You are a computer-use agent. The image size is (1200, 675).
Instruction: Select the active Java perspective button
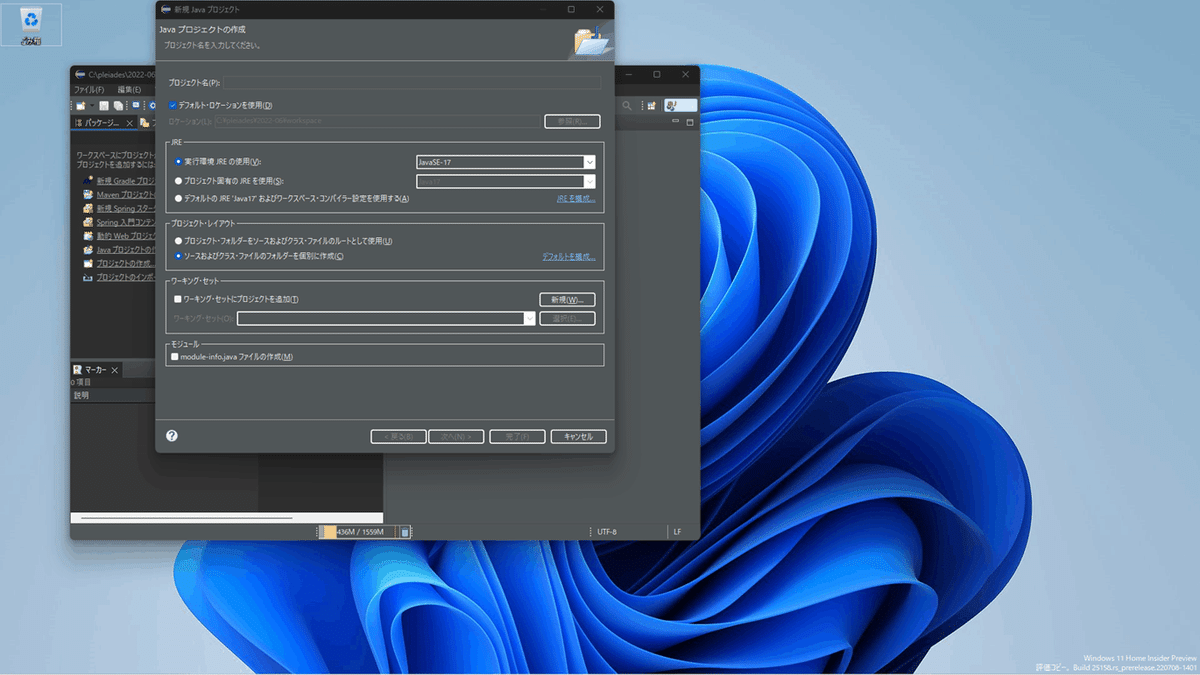[x=680, y=105]
